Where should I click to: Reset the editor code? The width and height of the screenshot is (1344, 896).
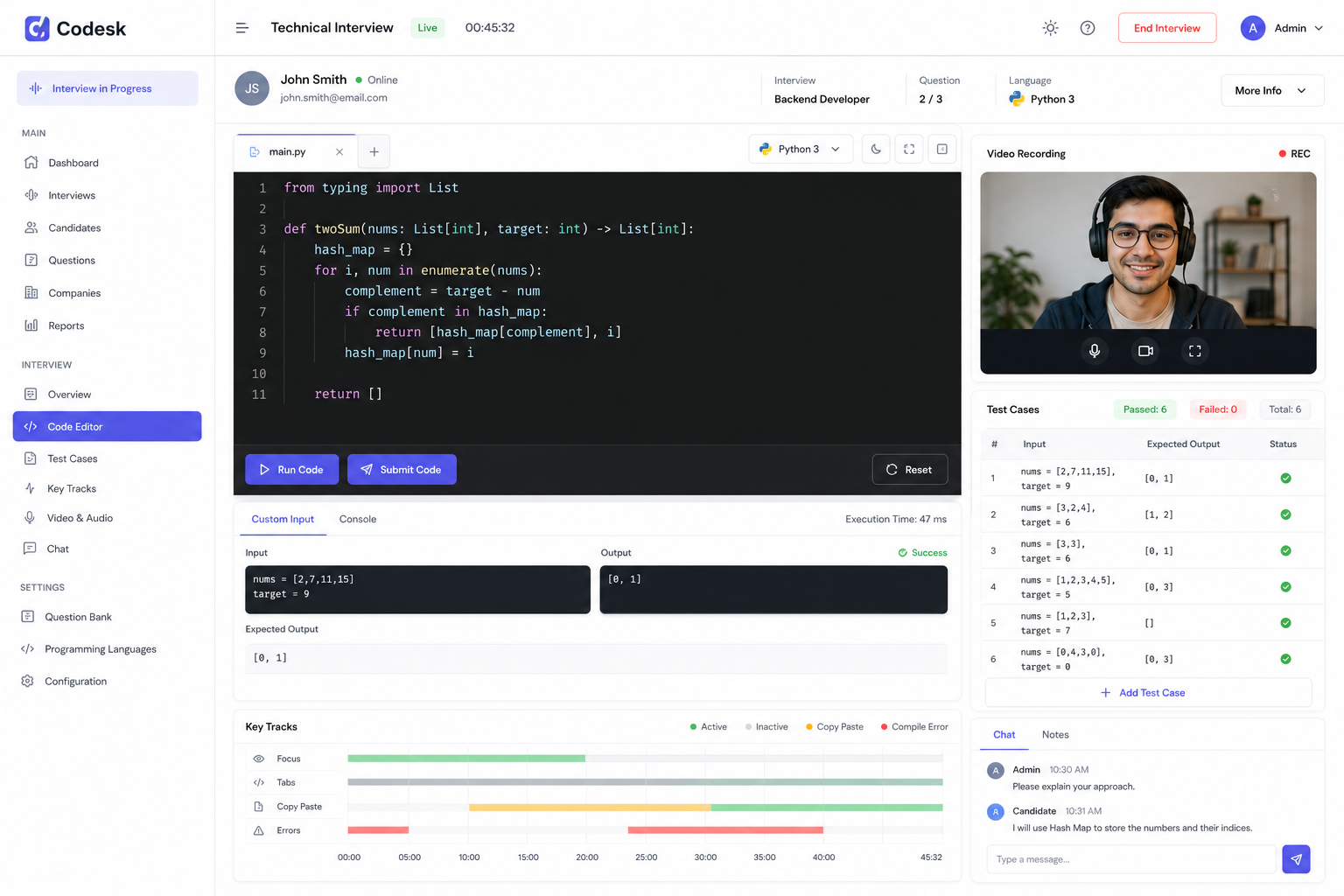tap(910, 469)
